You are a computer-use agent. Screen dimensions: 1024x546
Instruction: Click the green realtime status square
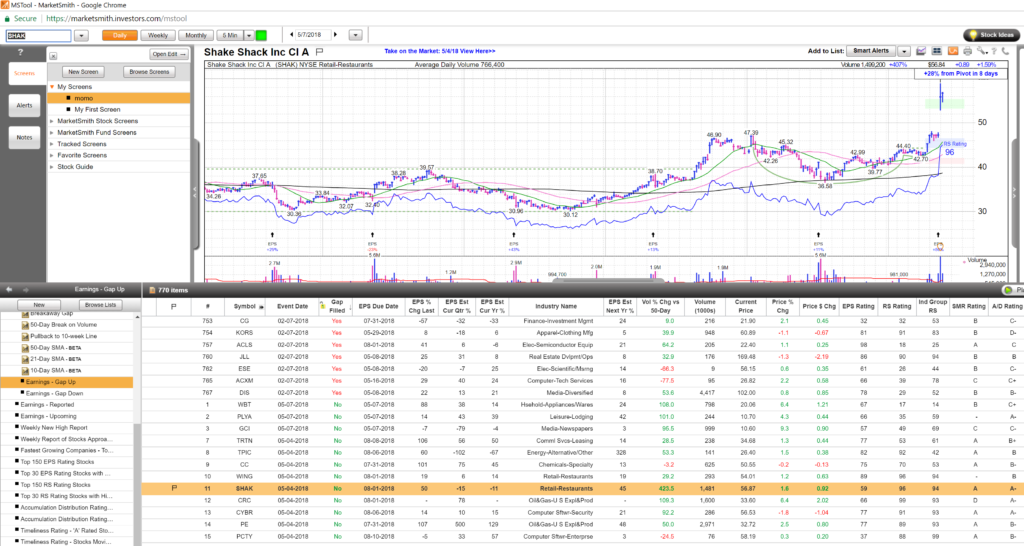coord(261,35)
